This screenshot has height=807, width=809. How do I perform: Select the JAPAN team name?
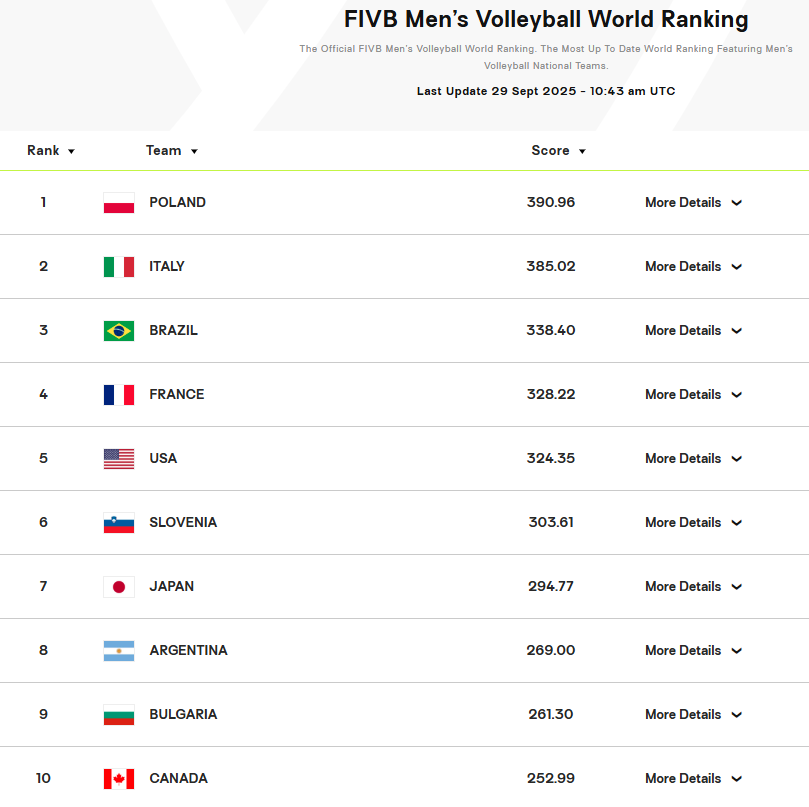coord(172,587)
